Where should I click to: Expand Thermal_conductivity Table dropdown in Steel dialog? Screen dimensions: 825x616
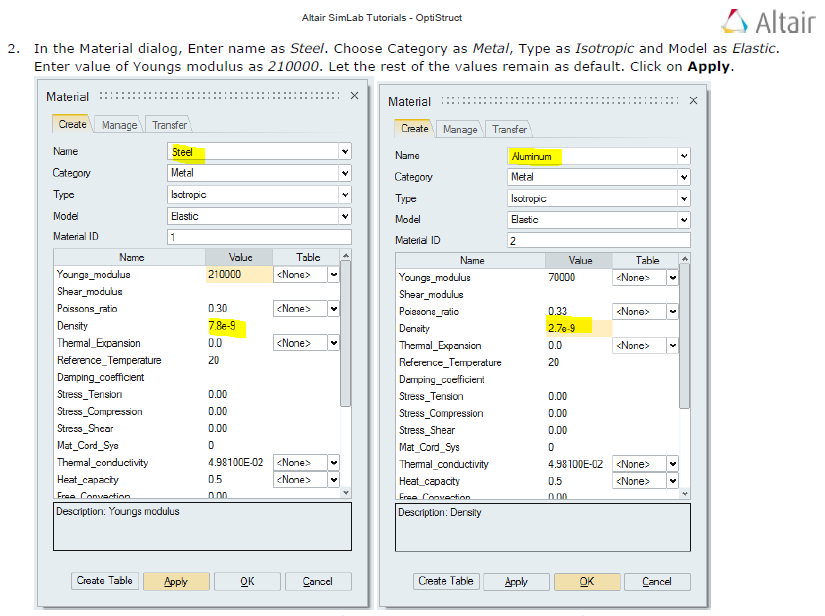click(334, 462)
